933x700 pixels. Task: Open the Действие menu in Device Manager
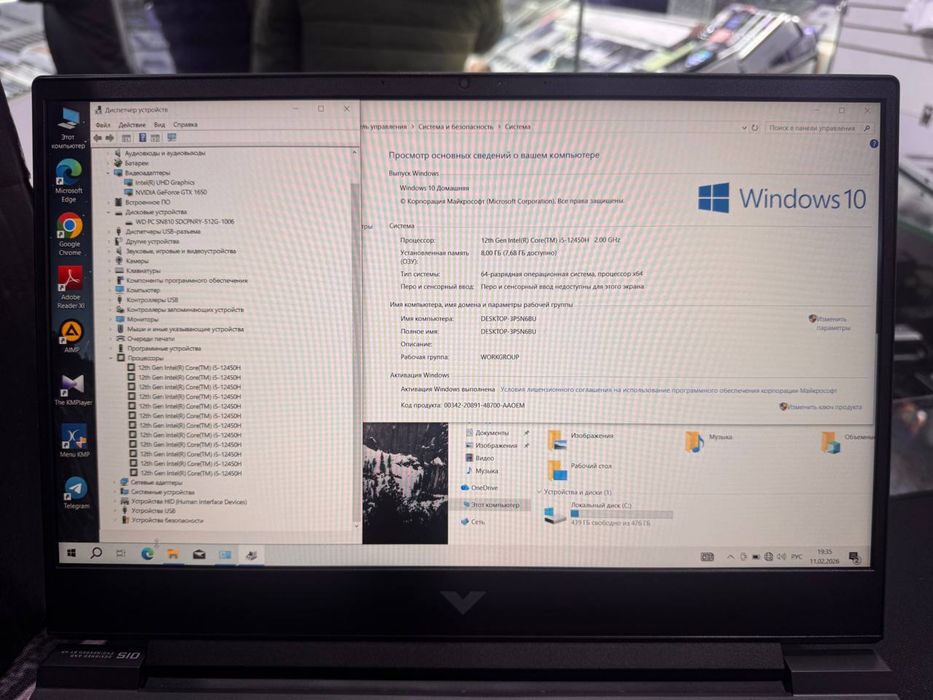pyautogui.click(x=132, y=124)
